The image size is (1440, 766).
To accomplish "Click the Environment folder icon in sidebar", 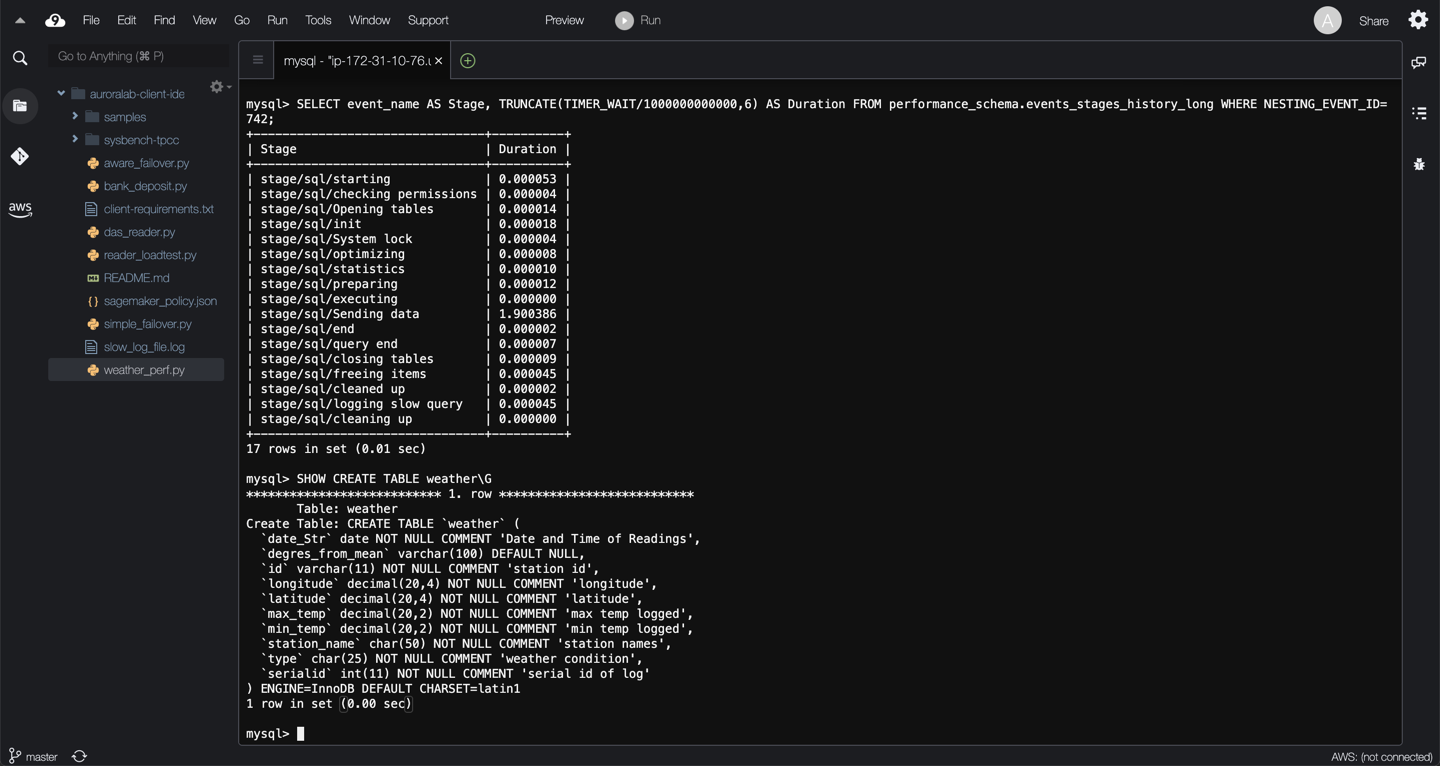I will click(20, 106).
